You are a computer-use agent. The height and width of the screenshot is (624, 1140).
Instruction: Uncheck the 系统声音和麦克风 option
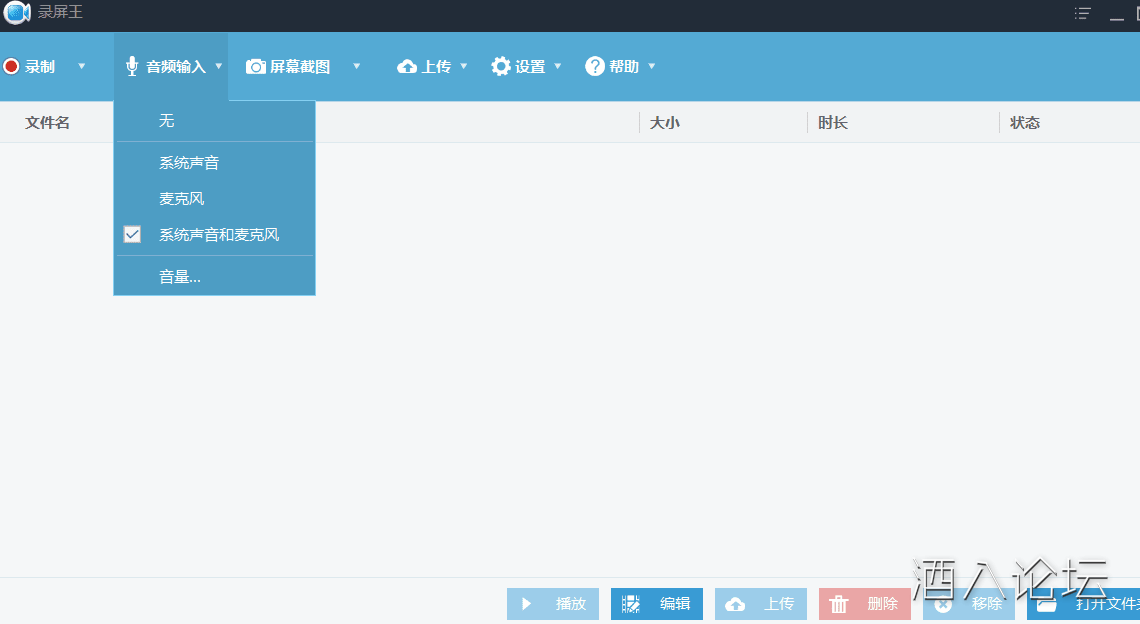point(132,235)
